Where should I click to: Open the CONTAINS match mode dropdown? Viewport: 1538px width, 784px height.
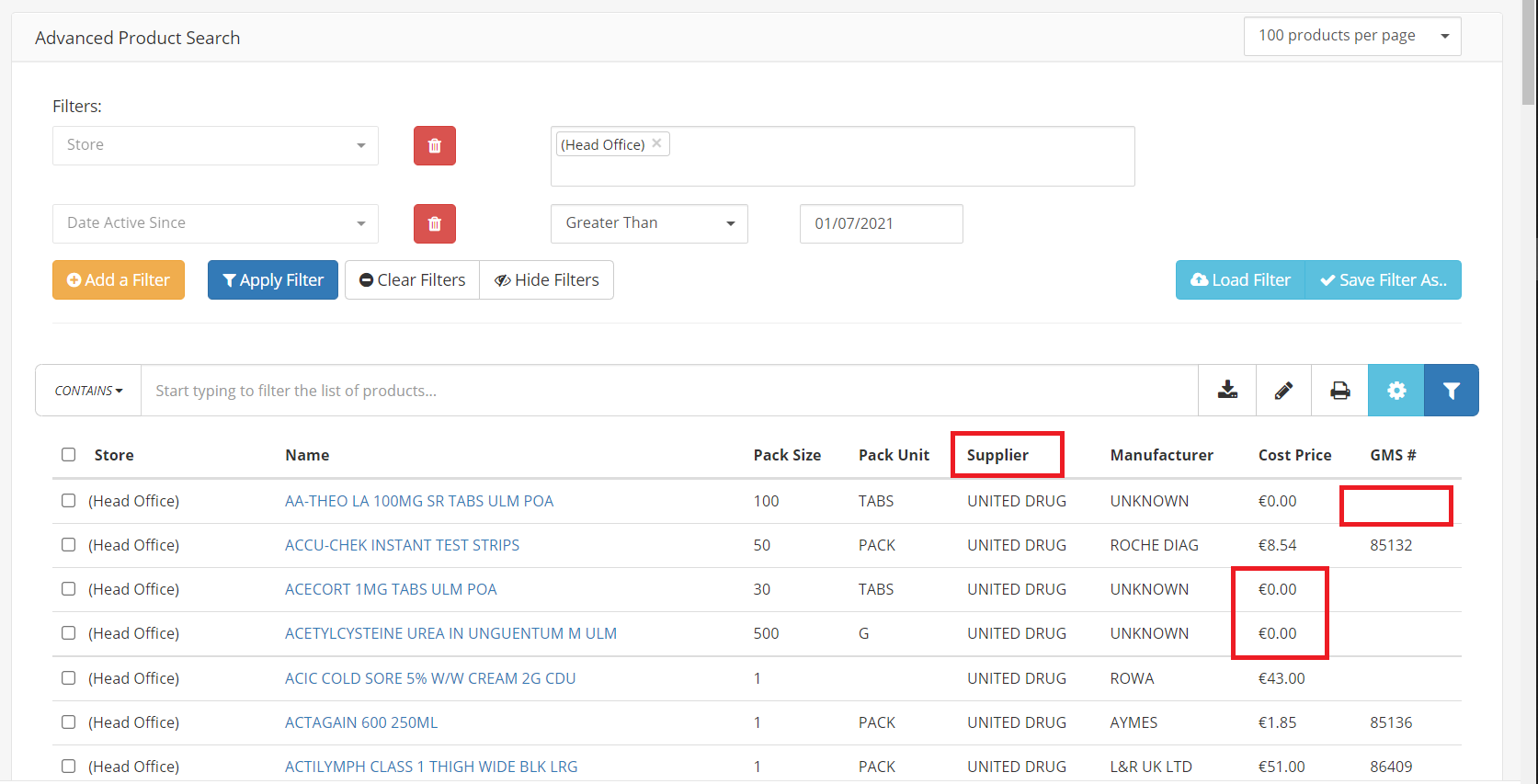(88, 391)
